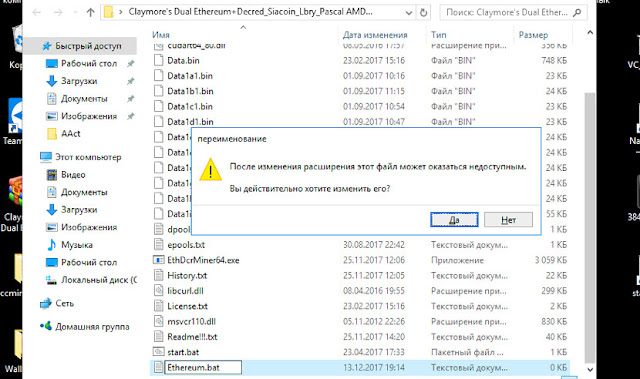Sort by Дата изменения column header
This screenshot has width=640, height=379.
(375, 35)
